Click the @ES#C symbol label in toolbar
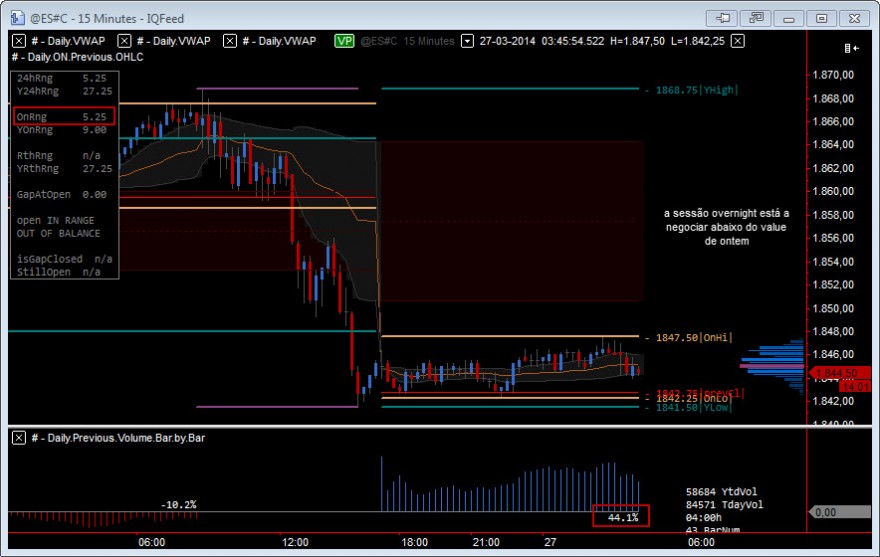The width and height of the screenshot is (880, 557). click(378, 41)
